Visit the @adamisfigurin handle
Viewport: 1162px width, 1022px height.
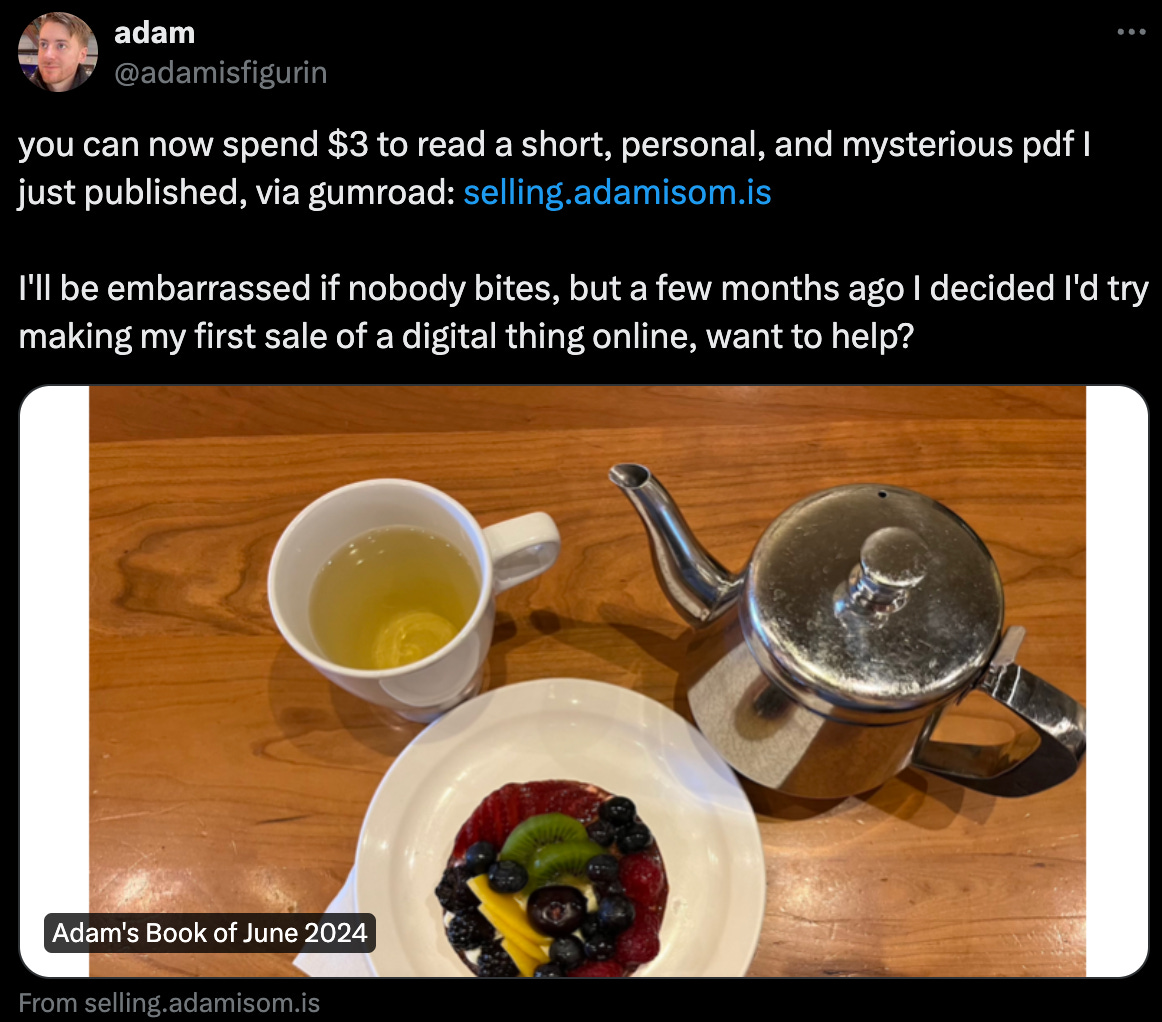221,73
